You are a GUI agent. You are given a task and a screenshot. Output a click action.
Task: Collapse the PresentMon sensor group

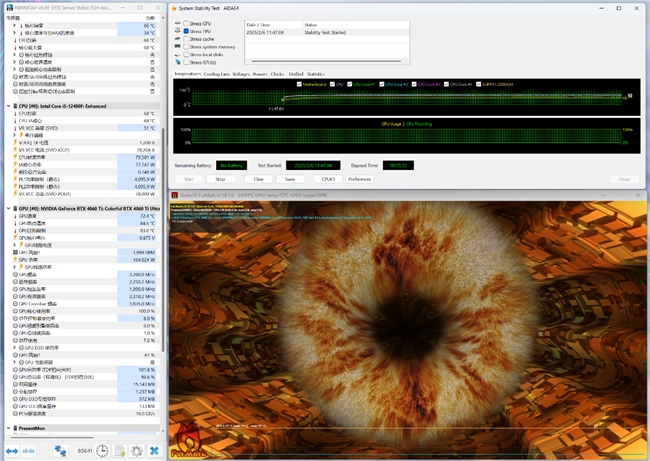(8, 428)
